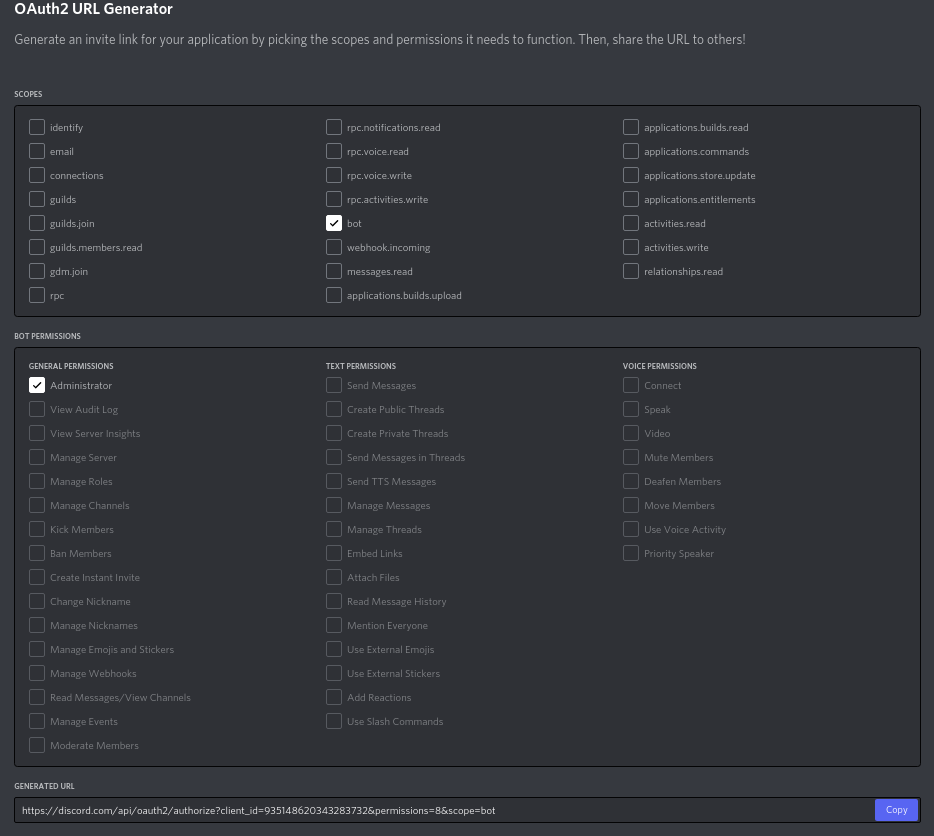
Task: Enable View Server Insights permission
Action: coord(37,433)
